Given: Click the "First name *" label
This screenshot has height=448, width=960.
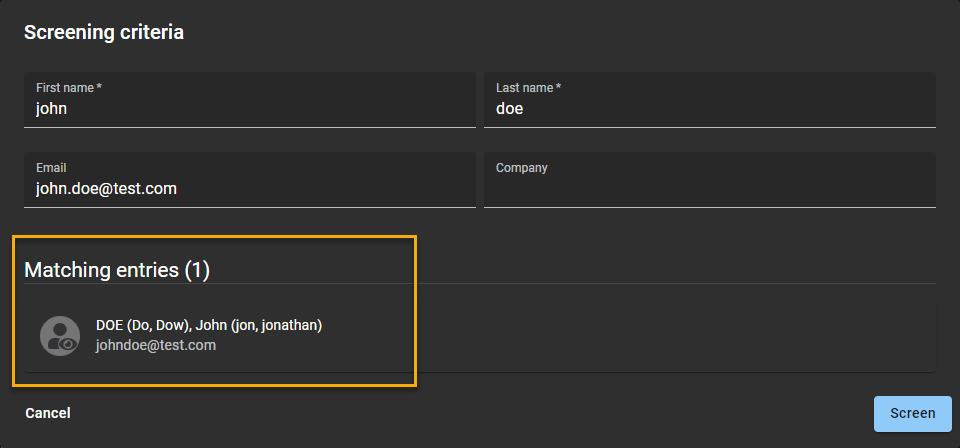Looking at the screenshot, I should tap(69, 88).
